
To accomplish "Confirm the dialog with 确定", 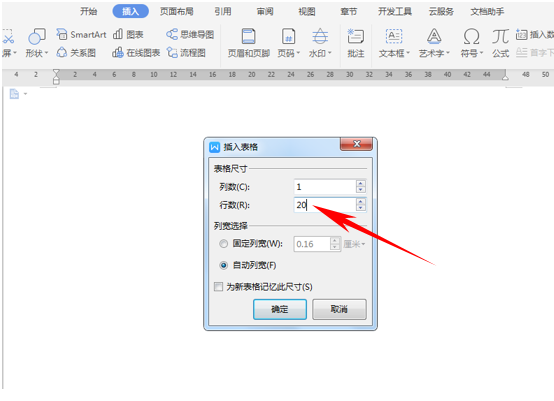I will tap(280, 309).
